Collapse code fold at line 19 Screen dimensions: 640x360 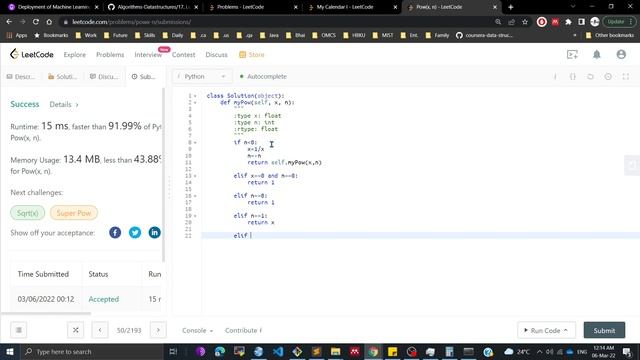(x=195, y=216)
